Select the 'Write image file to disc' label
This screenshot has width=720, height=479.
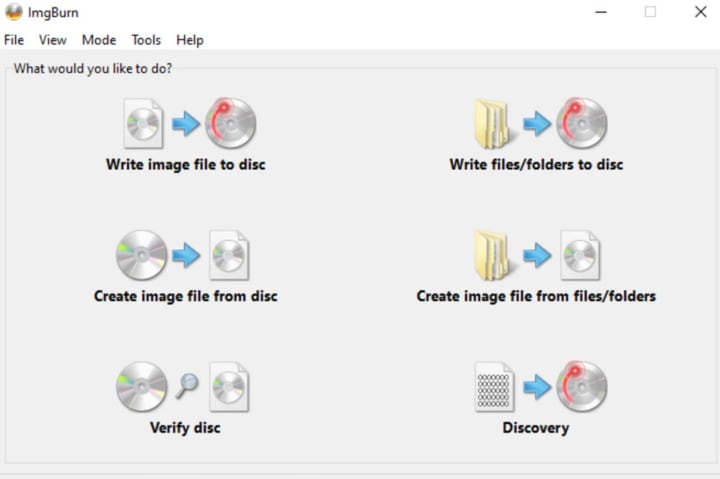[186, 164]
